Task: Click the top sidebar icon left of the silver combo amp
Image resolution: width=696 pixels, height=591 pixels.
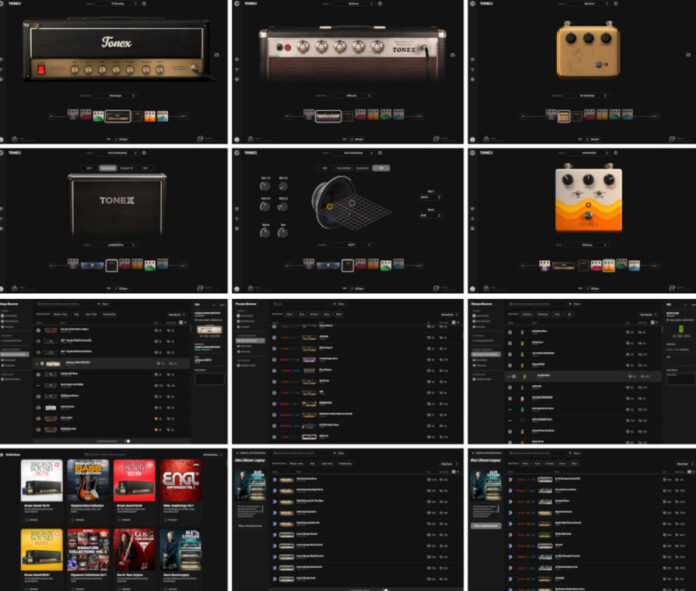Action: [237, 59]
